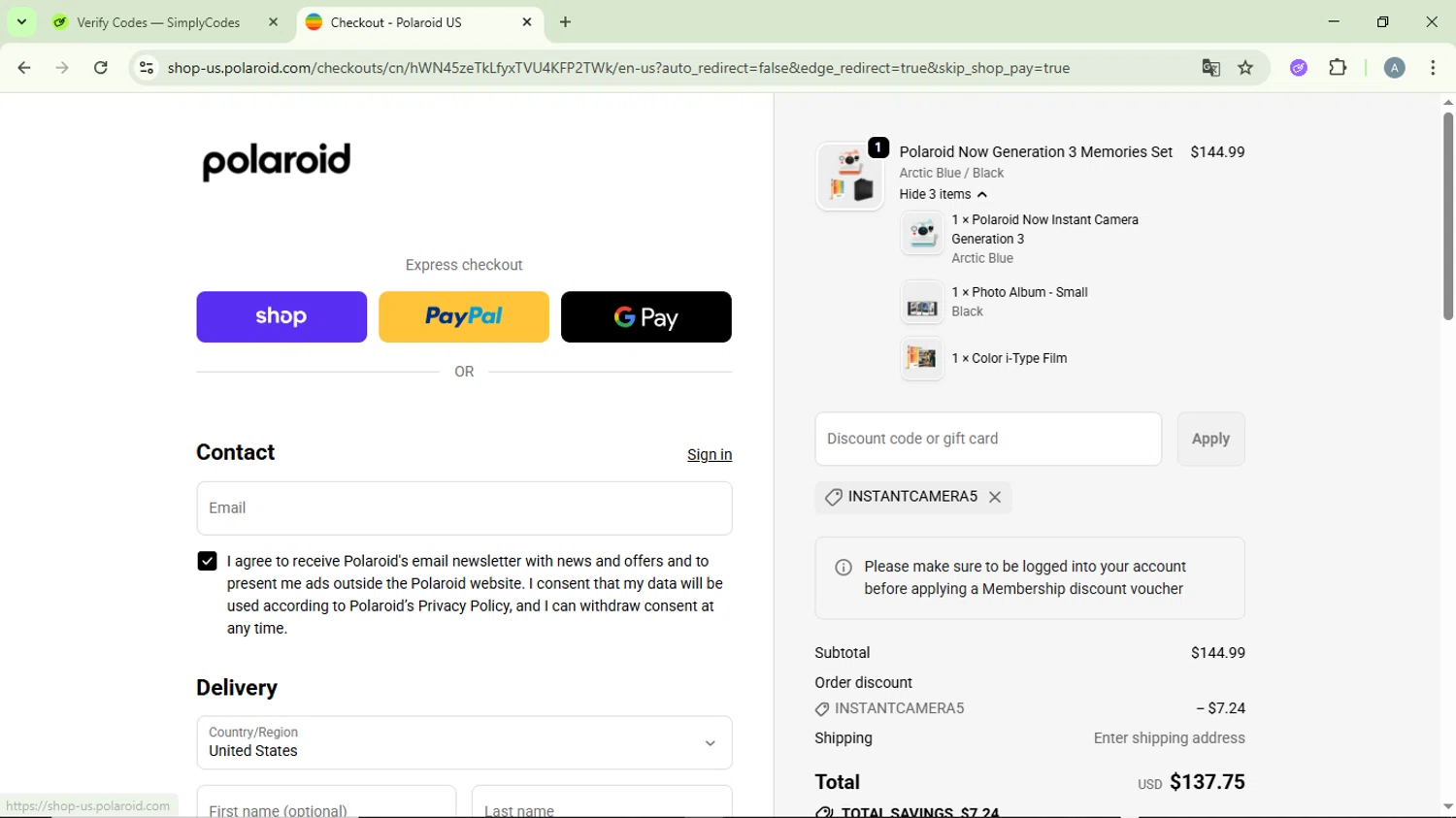Image resolution: width=1456 pixels, height=818 pixels.
Task: Click the Polaroid Now Generation 3 Memories Set title
Action: pos(1036,152)
